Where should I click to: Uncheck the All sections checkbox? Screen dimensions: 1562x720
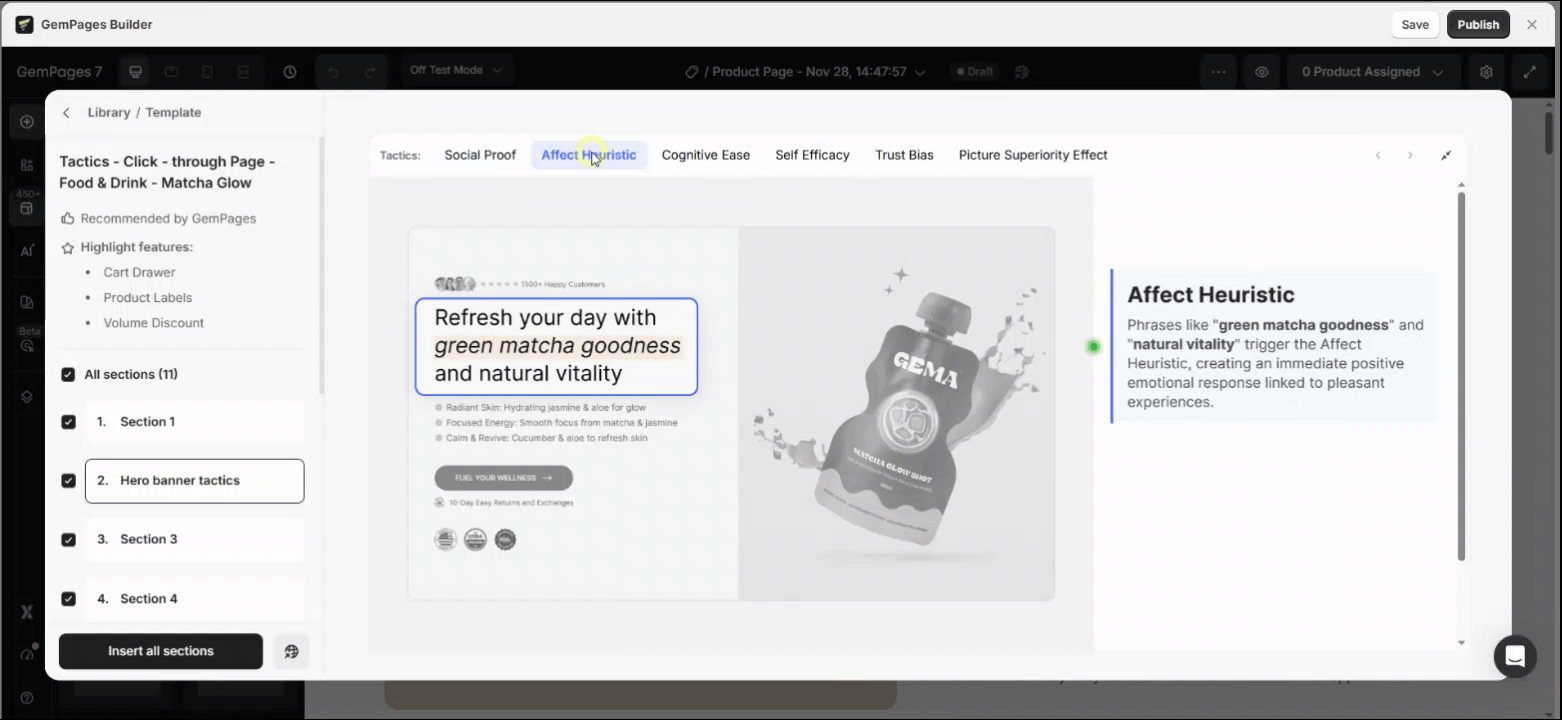[68, 375]
